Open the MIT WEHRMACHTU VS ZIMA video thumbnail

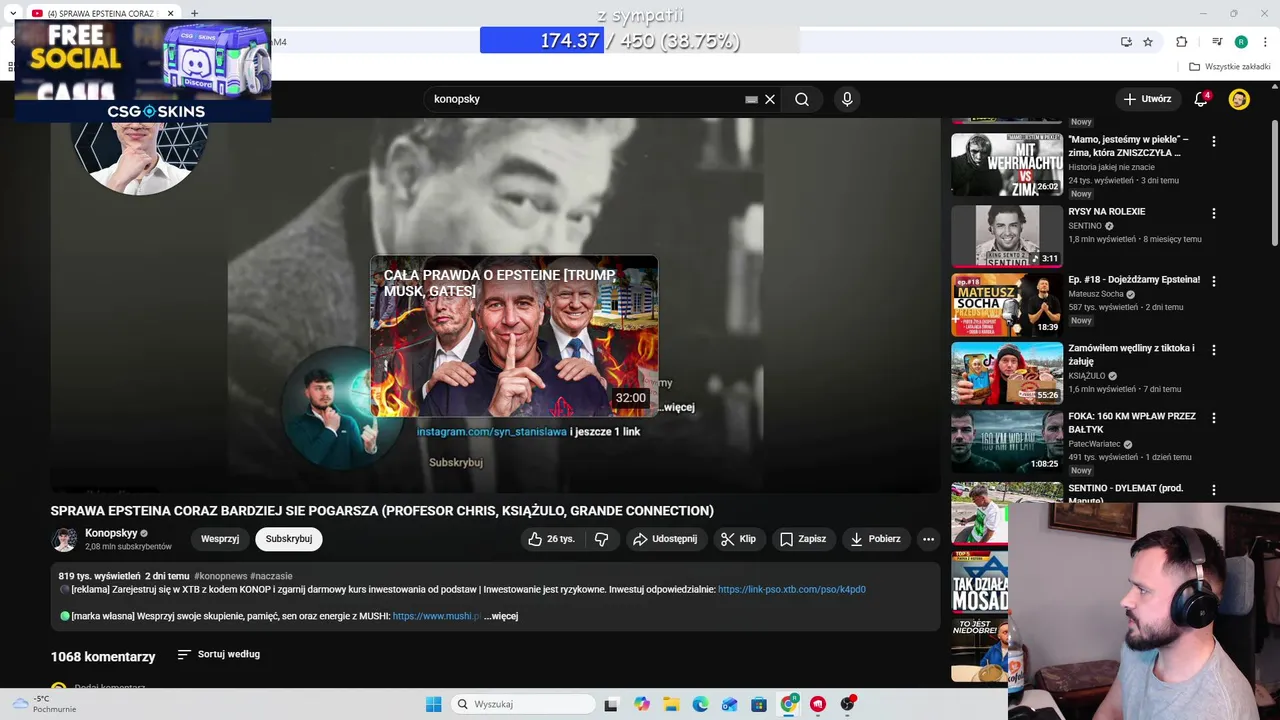tap(1006, 165)
